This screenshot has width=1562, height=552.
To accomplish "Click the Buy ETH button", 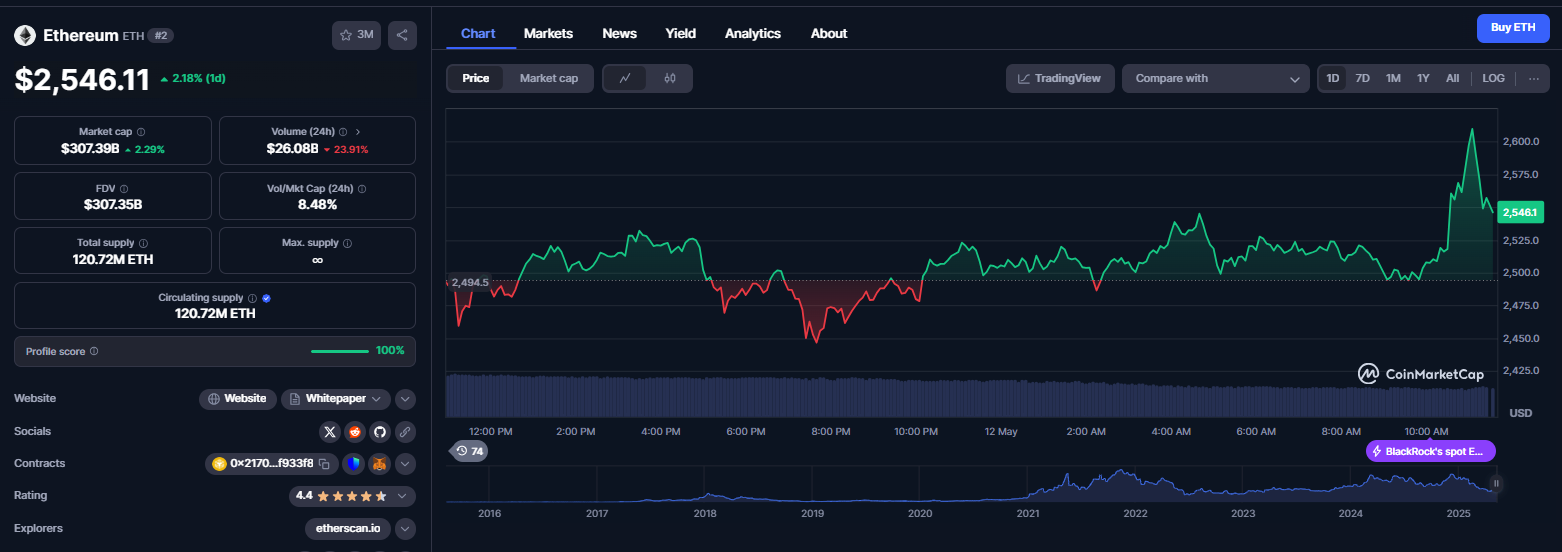I will pyautogui.click(x=1513, y=28).
